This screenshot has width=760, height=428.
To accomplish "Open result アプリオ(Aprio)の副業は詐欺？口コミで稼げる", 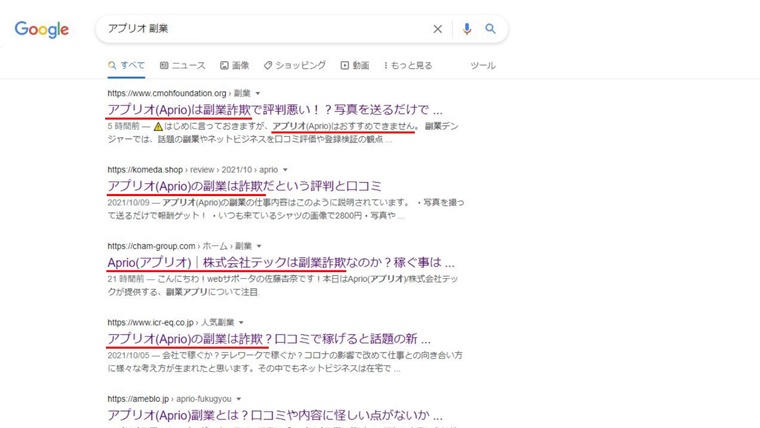I will [269, 339].
